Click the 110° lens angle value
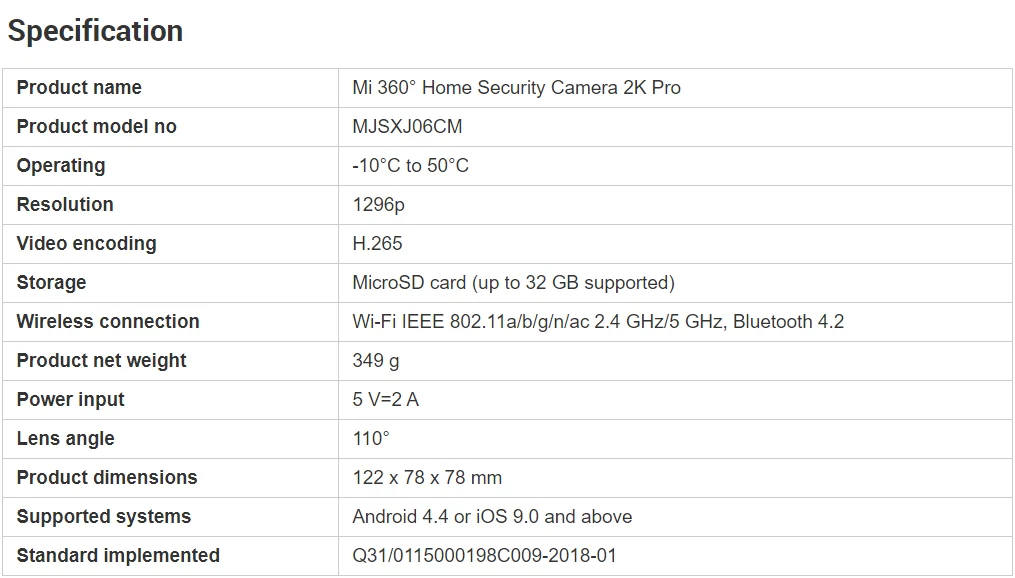 click(371, 439)
